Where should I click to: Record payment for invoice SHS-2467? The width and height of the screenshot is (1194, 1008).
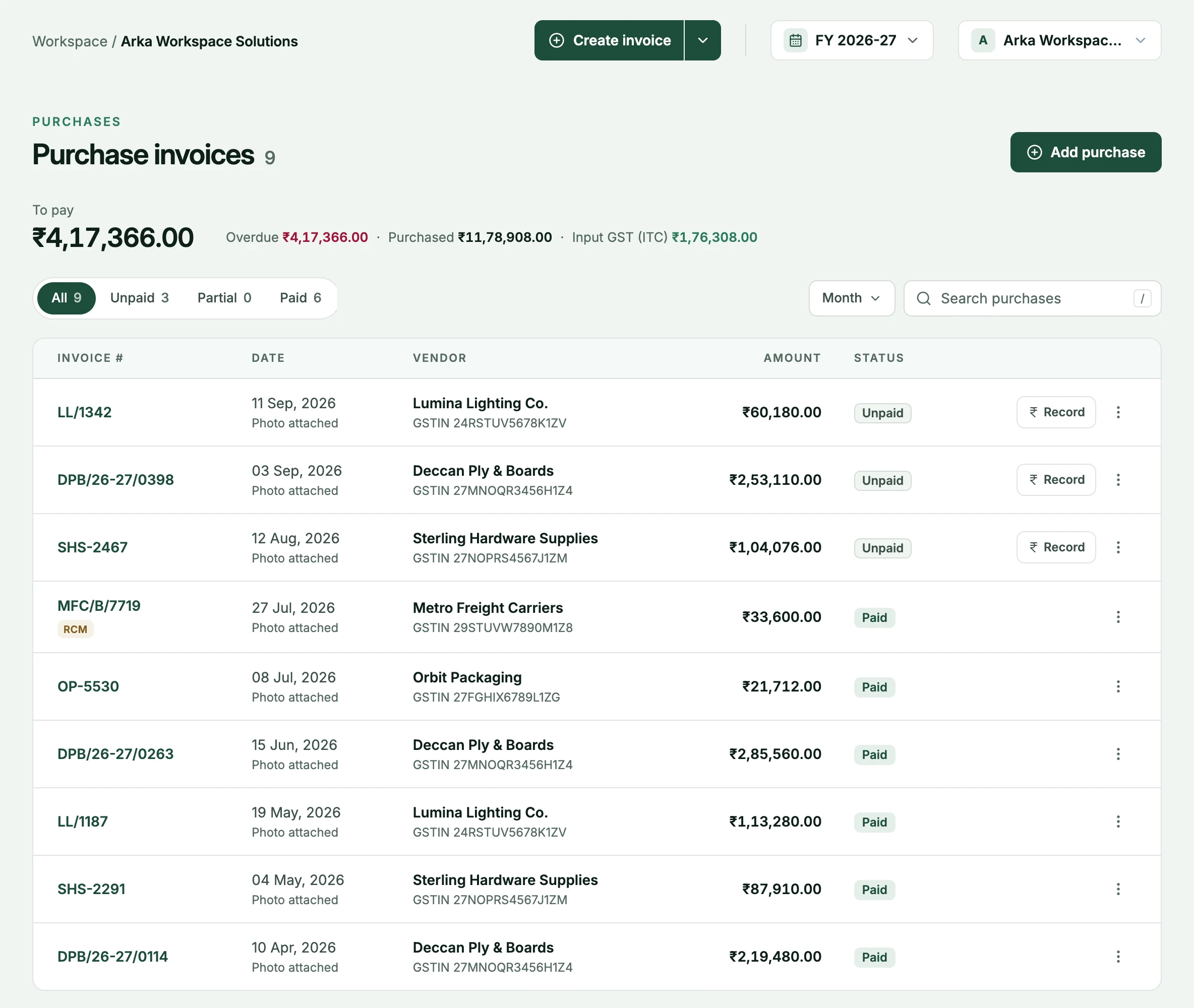tap(1056, 547)
